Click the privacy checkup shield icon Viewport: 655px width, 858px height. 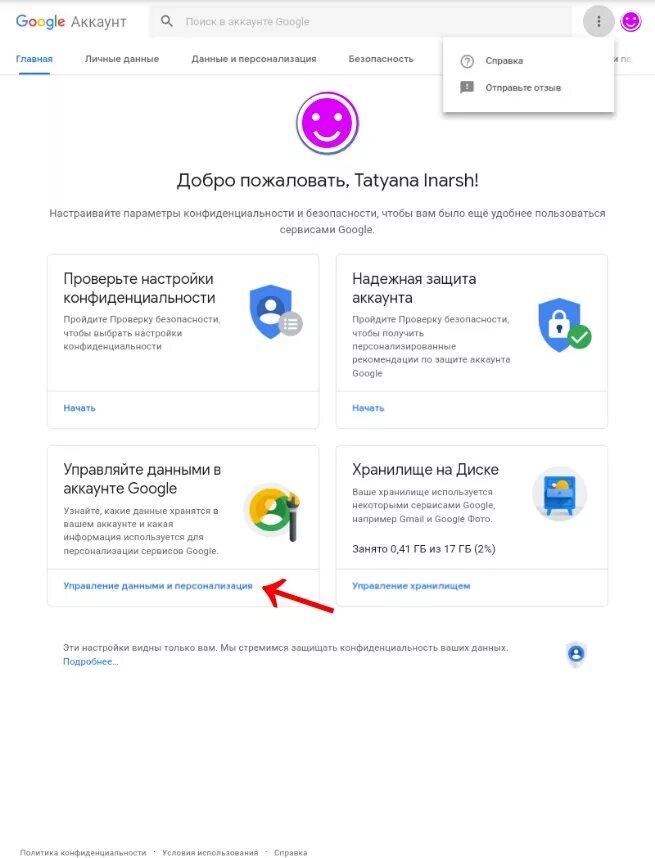[x=275, y=312]
